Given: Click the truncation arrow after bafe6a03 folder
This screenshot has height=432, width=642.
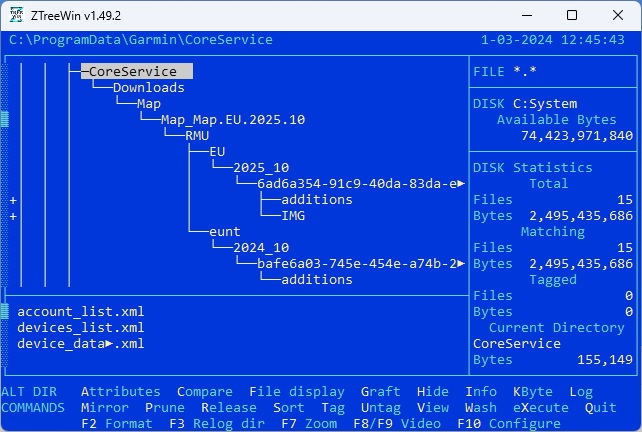Looking at the screenshot, I should pyautogui.click(x=461, y=264).
